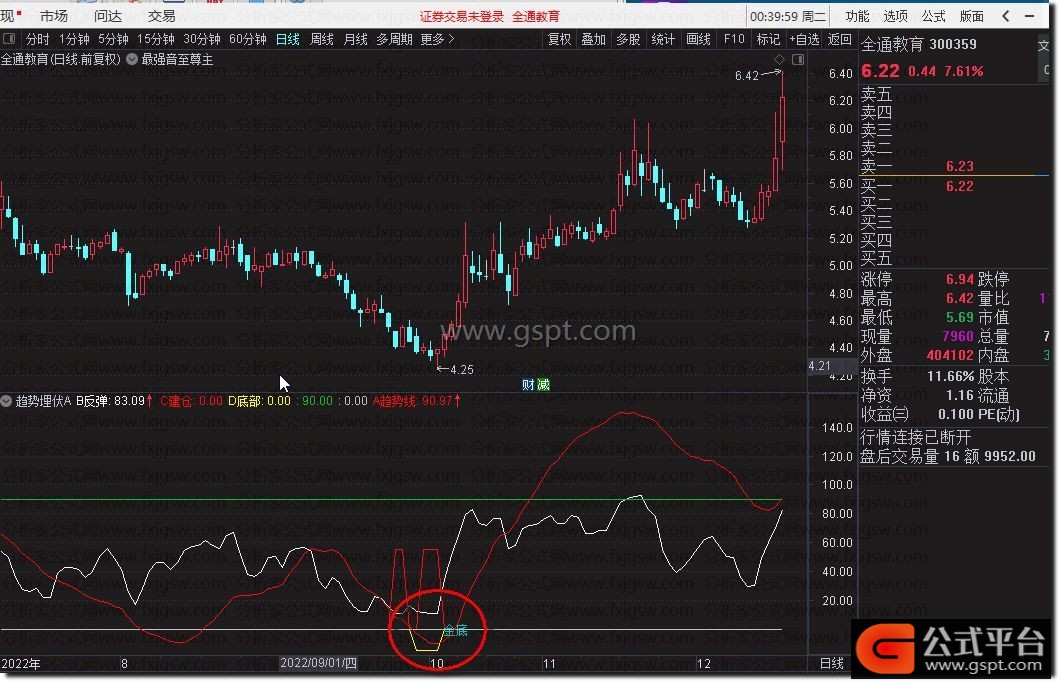Click the 买一 price 6.22
1061x682 pixels.
(960, 186)
